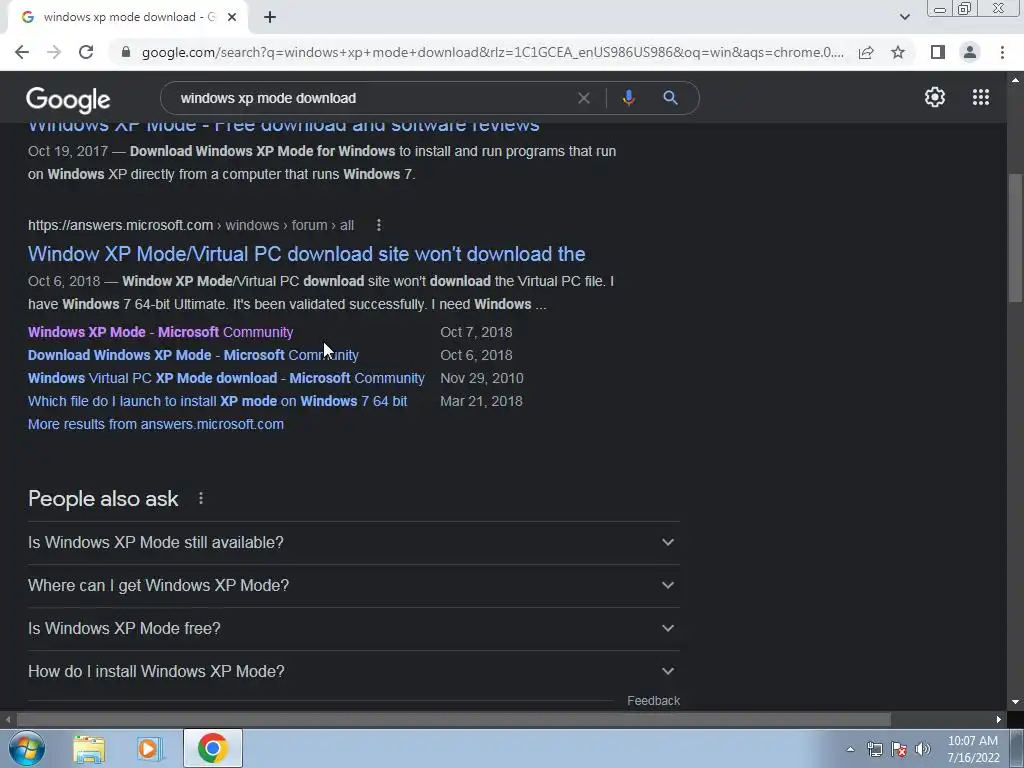
Task: Open 'Windows Virtual PC XP Mode download' link
Action: point(226,378)
